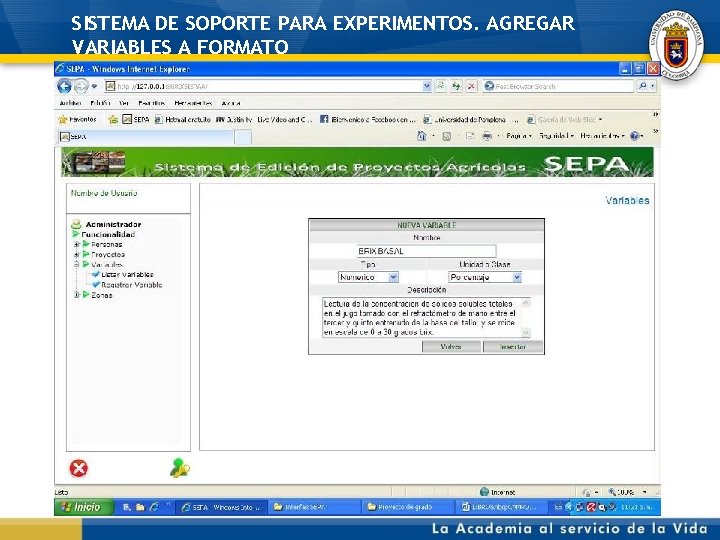This screenshot has width=720, height=540.
Task: Click the description scrollbar up arrow
Action: [526, 303]
